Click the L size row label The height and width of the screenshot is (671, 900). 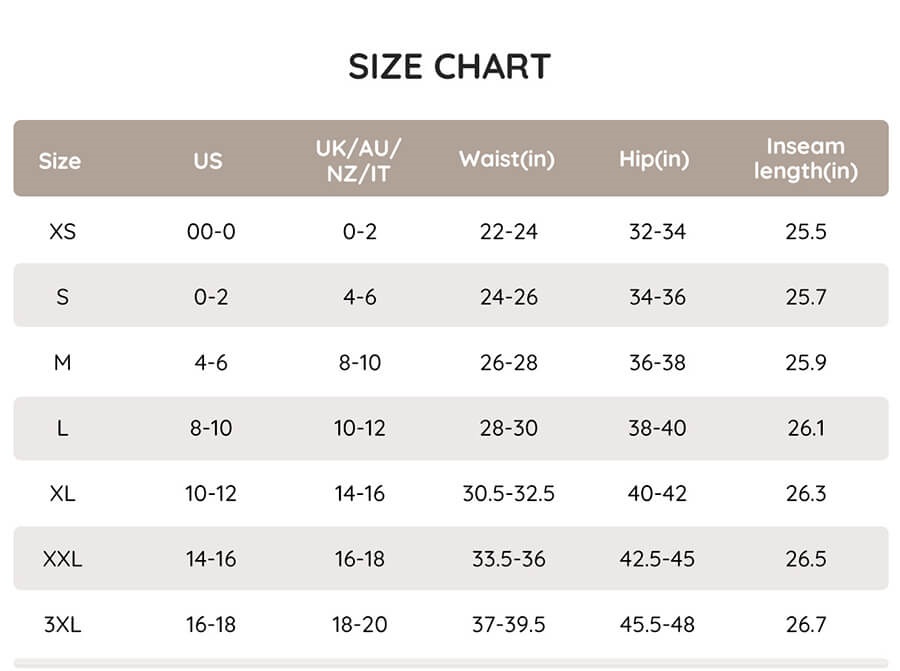pos(62,428)
